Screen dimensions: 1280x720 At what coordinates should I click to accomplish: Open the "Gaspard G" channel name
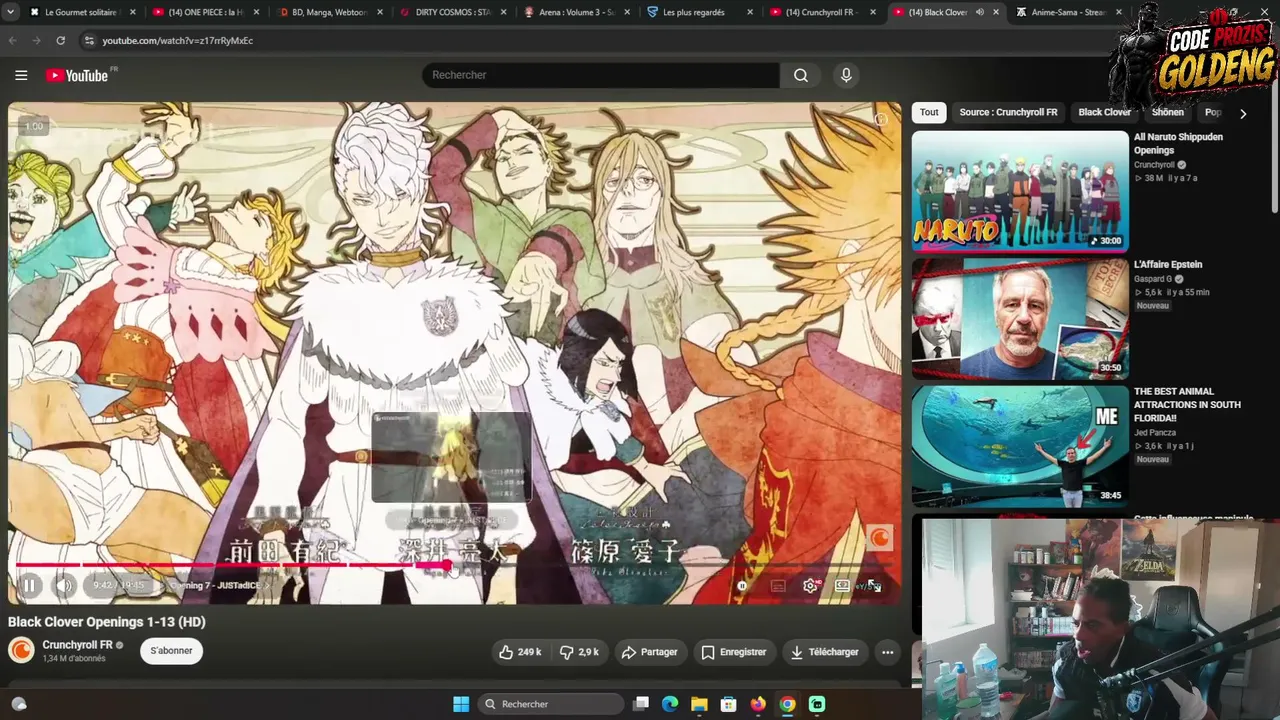(1153, 279)
